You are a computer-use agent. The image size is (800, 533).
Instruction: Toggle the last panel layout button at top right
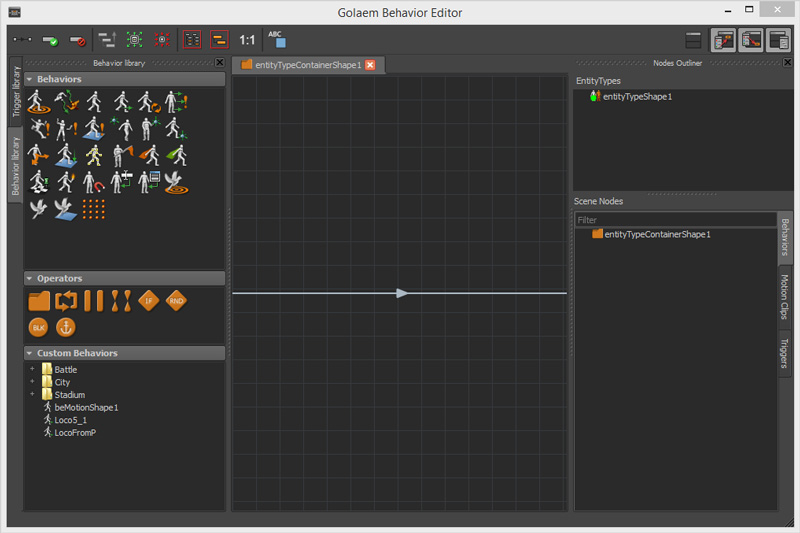click(x=779, y=40)
